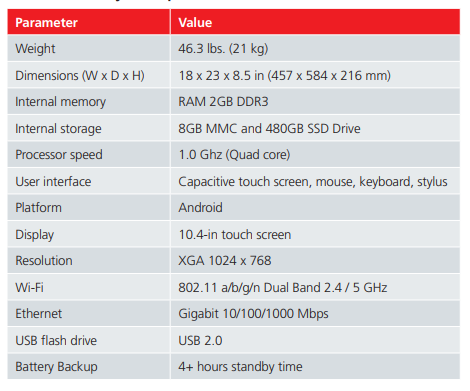Click the Gigabit 10/100/1000 Mbps value
Screen dimensions: 470x391
click(253, 314)
